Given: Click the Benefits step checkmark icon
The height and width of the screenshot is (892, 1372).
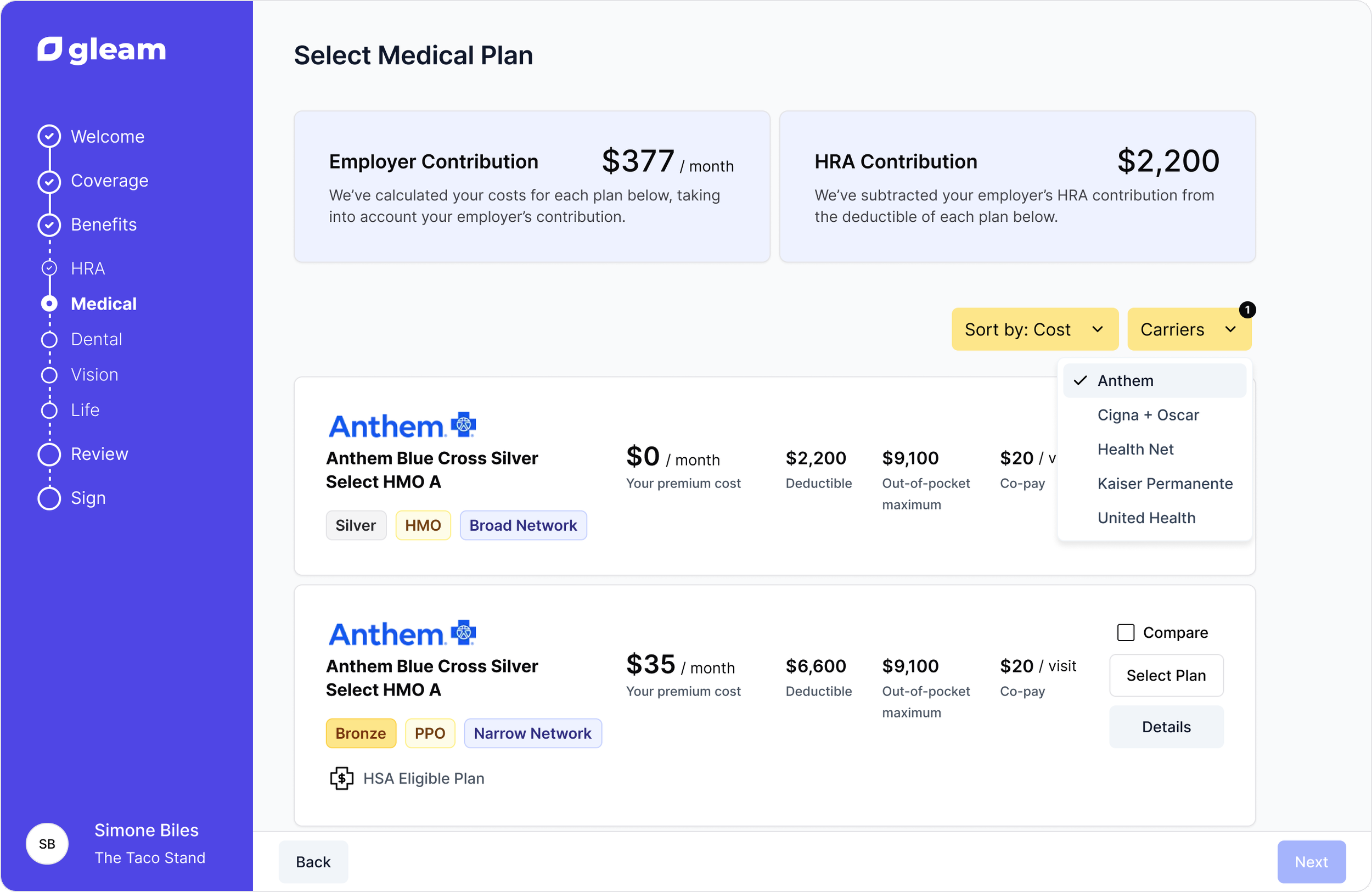Looking at the screenshot, I should click(49, 225).
